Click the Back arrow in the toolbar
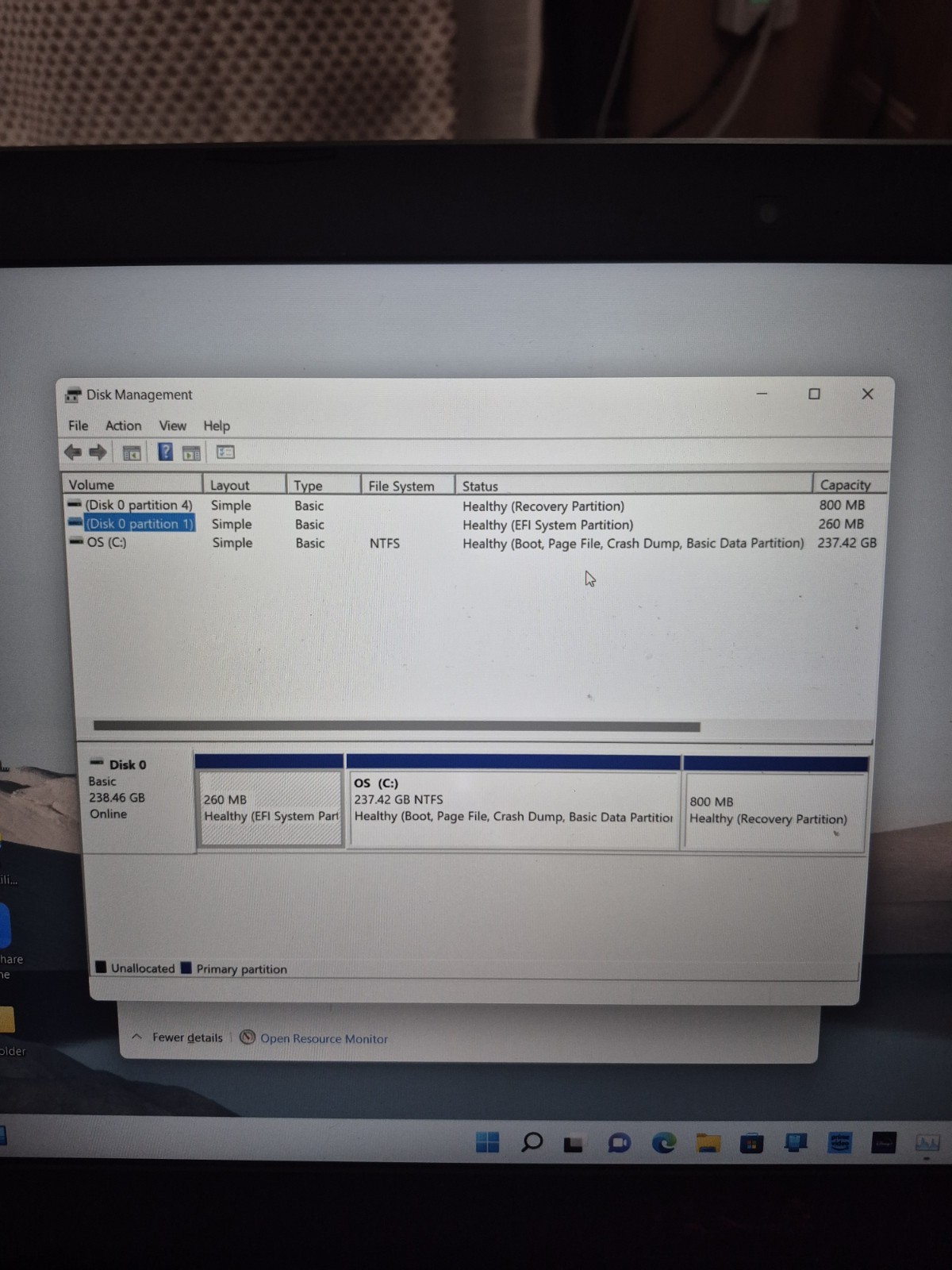This screenshot has width=952, height=1270. [x=72, y=452]
